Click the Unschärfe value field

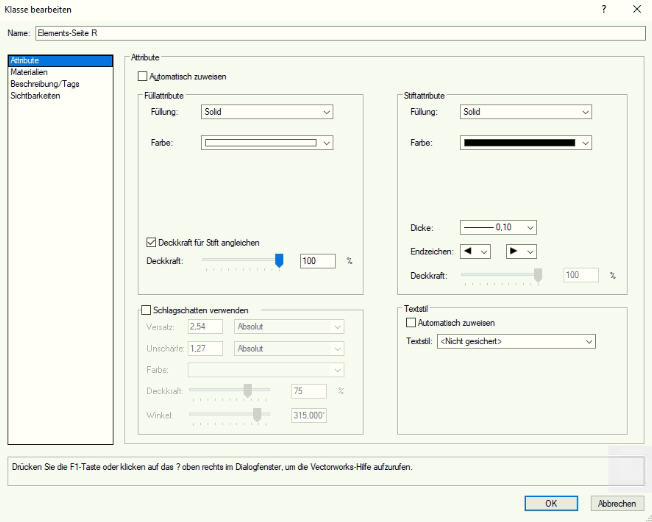tap(205, 349)
